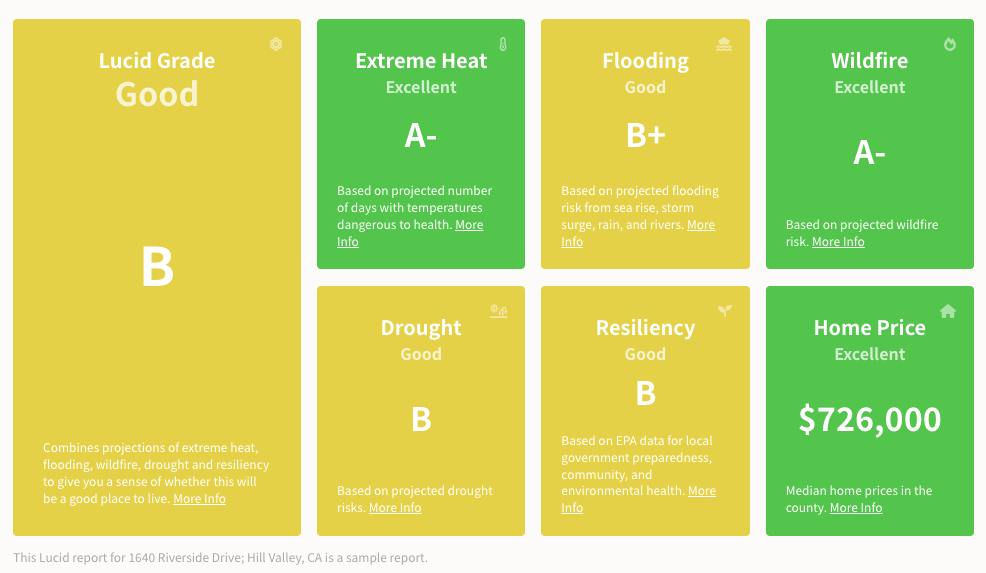986x573 pixels.
Task: Click the $726,000 median home price
Action: 870,420
